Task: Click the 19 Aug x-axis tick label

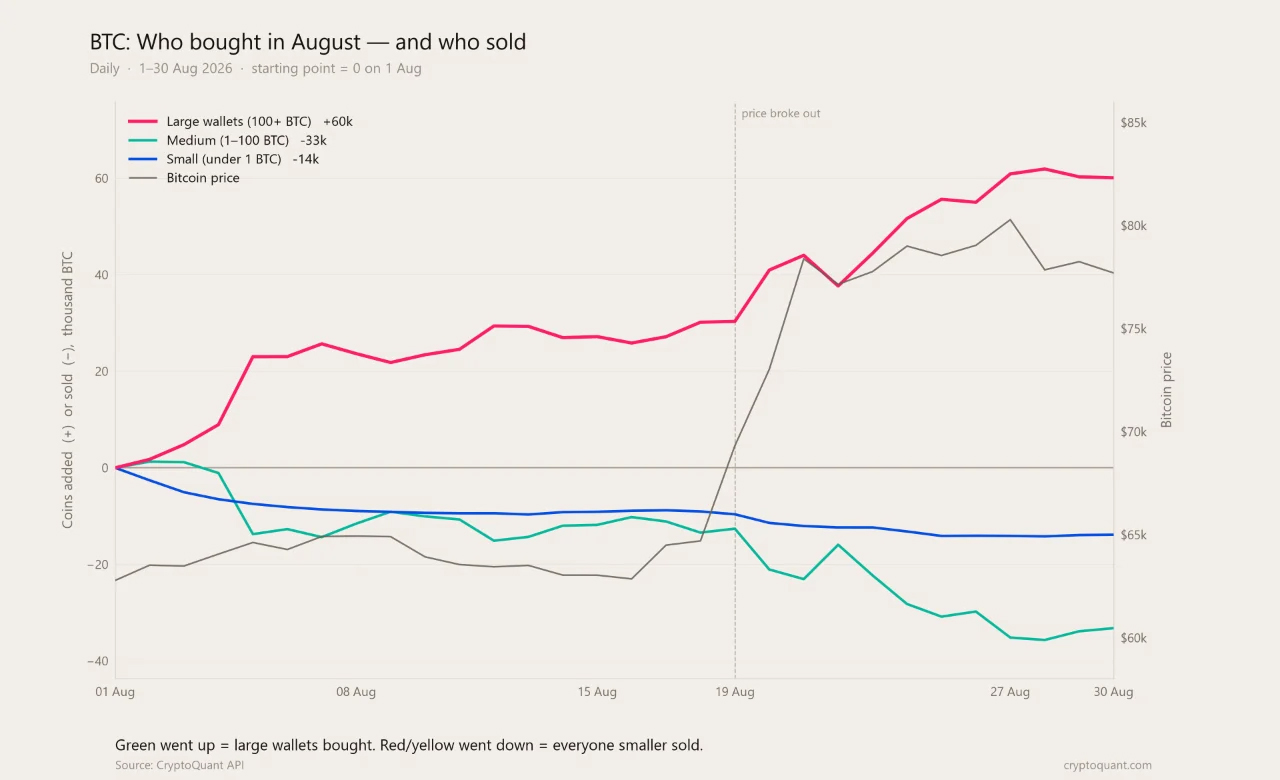Action: tap(735, 692)
